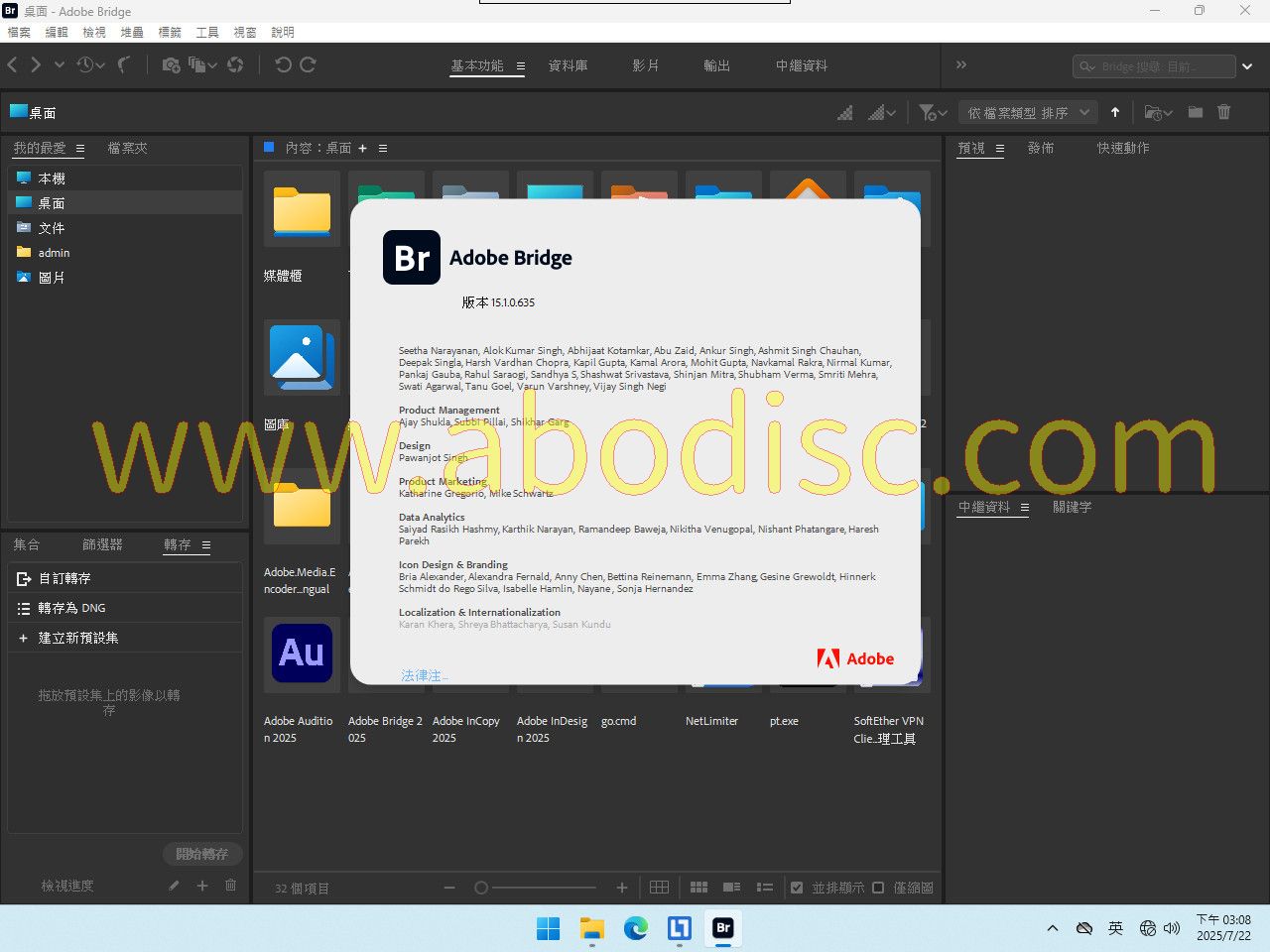The image size is (1270, 952).
Task: Open the 基本功能 workspace options menu
Action: pyautogui.click(x=520, y=65)
